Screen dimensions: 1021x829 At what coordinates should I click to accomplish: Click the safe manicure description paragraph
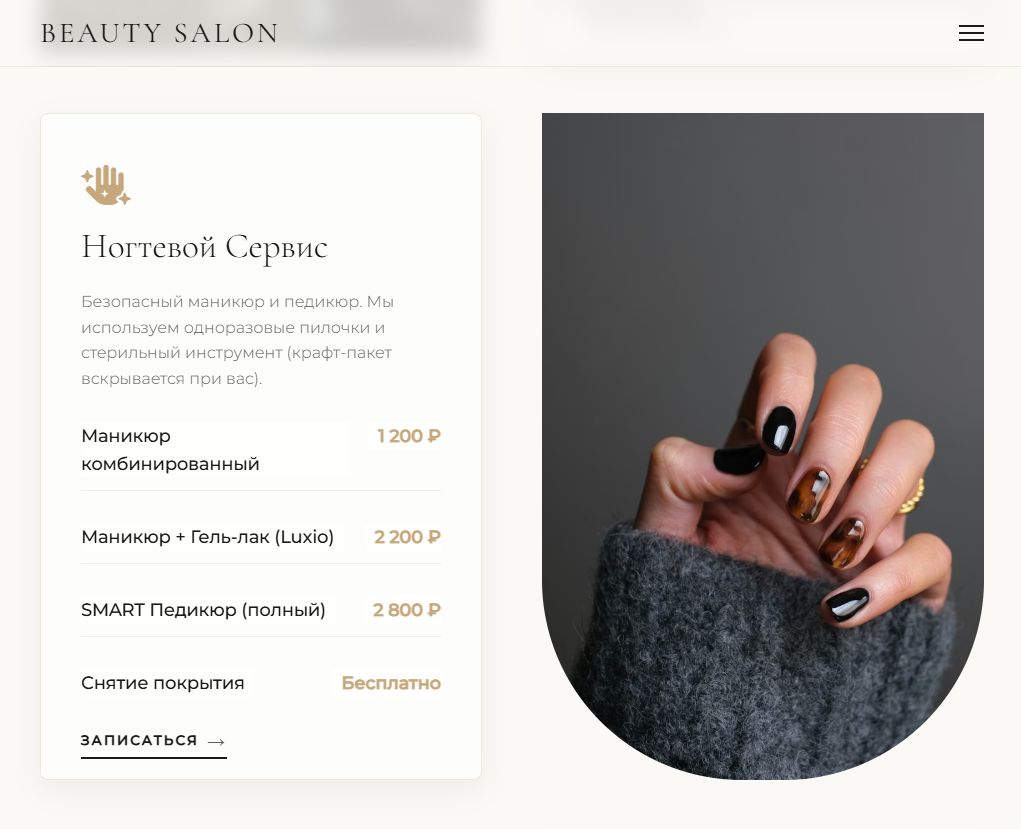[x=238, y=340]
